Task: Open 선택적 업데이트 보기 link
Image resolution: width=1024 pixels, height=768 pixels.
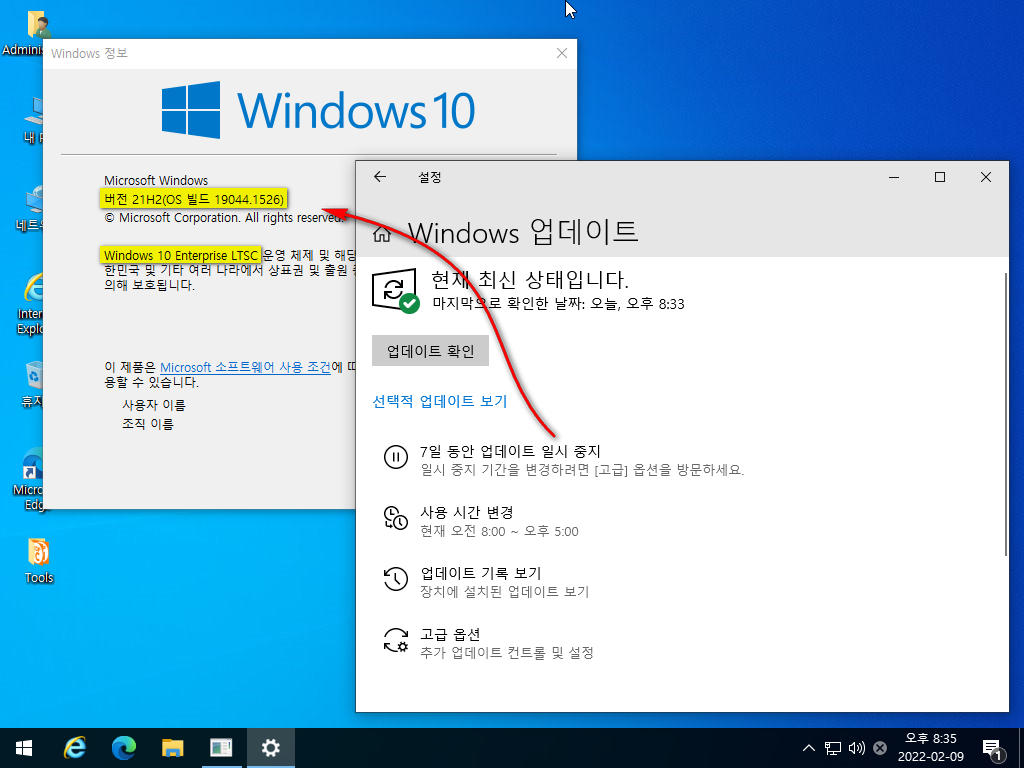Action: coord(440,400)
